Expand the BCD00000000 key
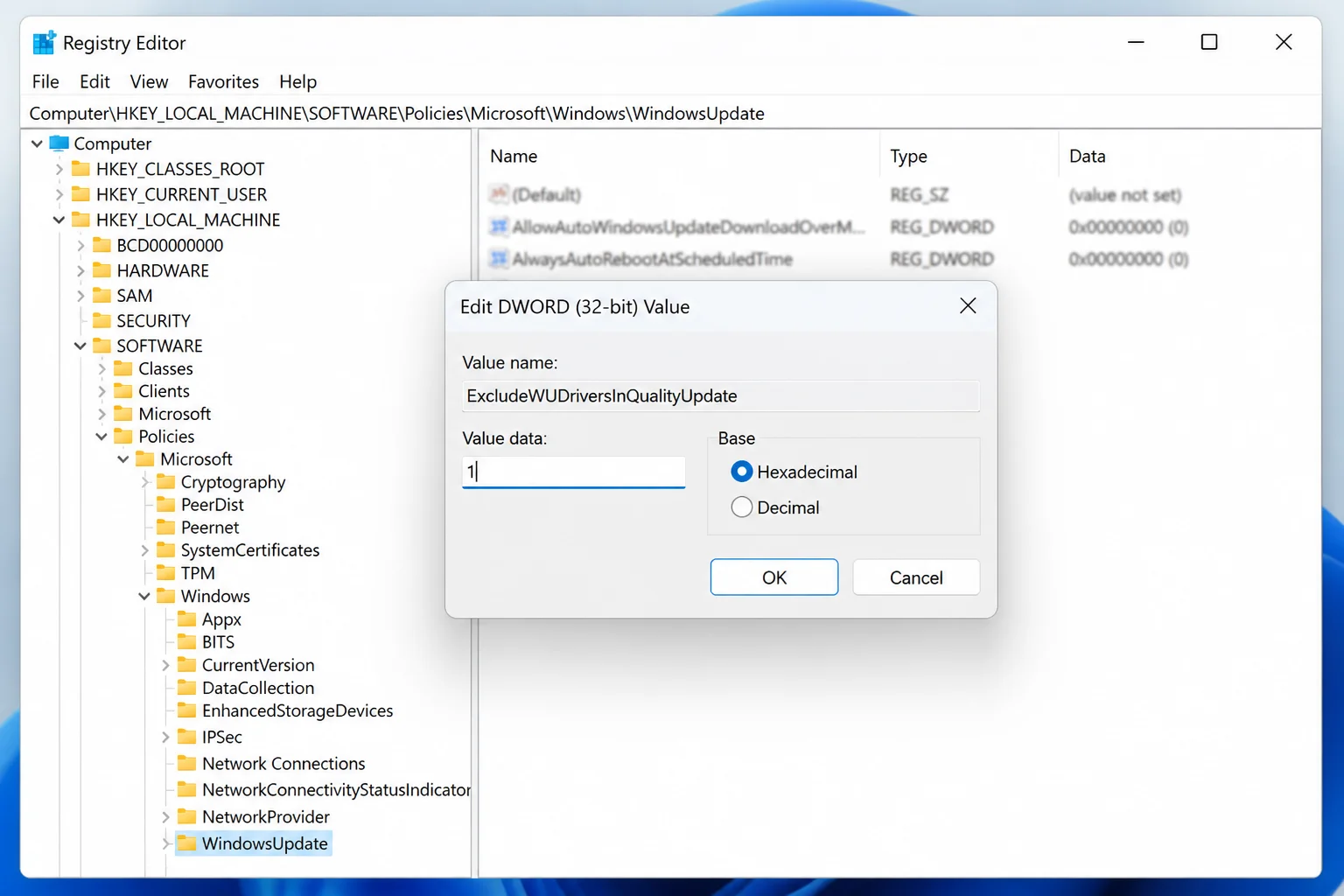This screenshot has height=896, width=1344. [80, 245]
